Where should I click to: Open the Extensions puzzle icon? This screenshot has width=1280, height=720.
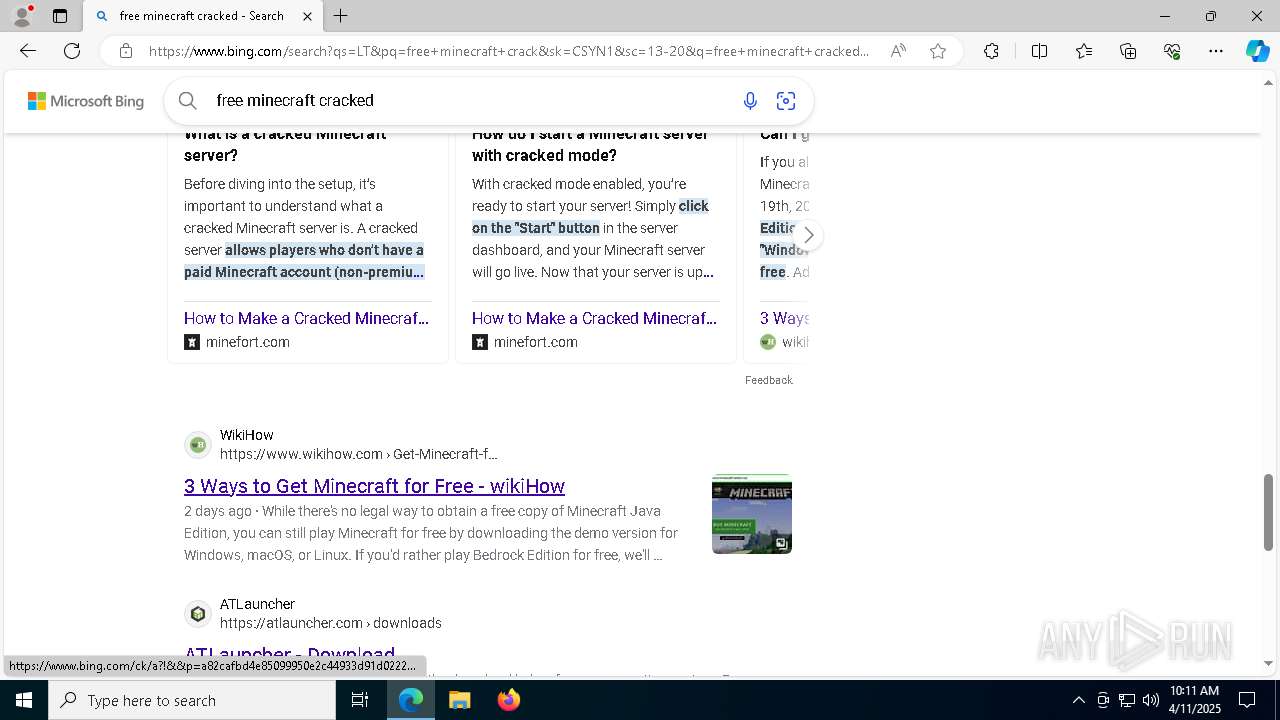[x=991, y=51]
